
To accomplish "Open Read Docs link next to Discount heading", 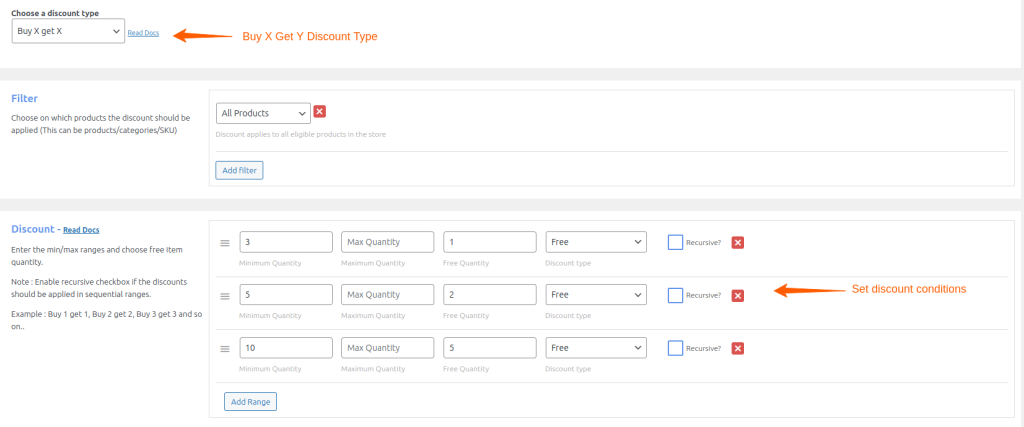I will (x=81, y=230).
